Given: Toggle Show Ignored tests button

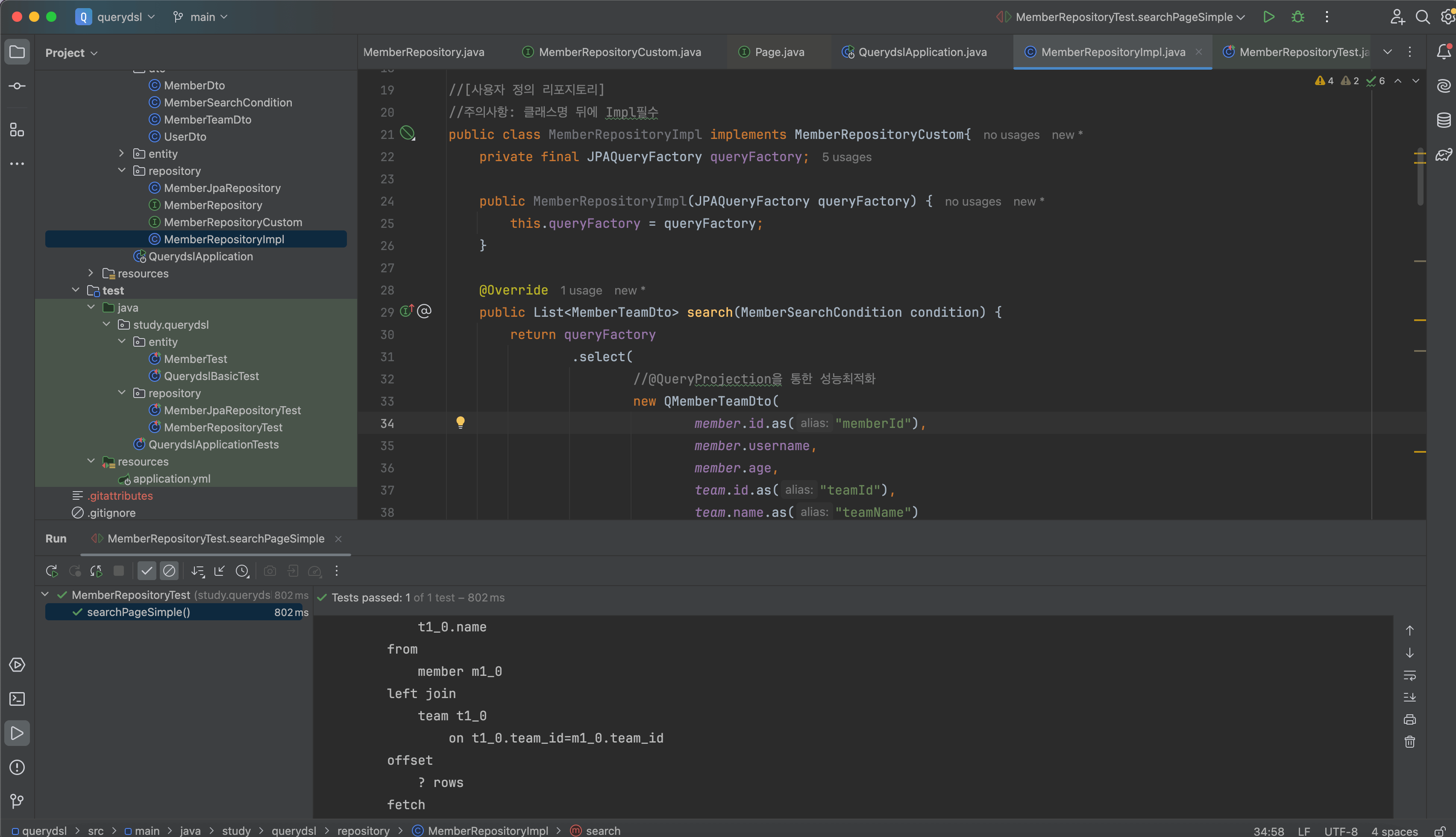Looking at the screenshot, I should coord(169,571).
